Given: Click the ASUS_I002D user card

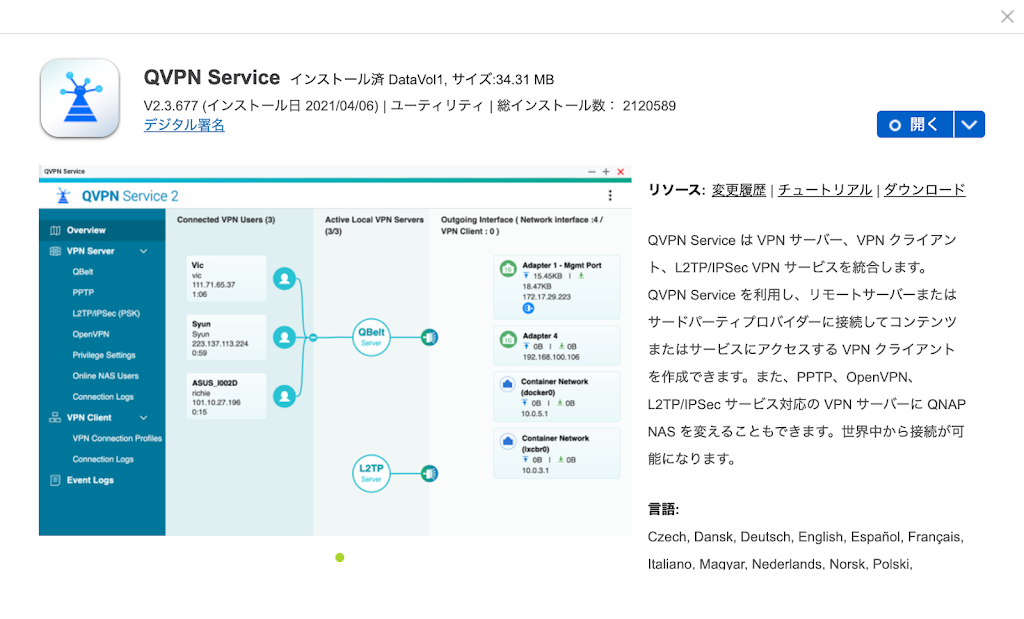Looking at the screenshot, I should [x=226, y=396].
